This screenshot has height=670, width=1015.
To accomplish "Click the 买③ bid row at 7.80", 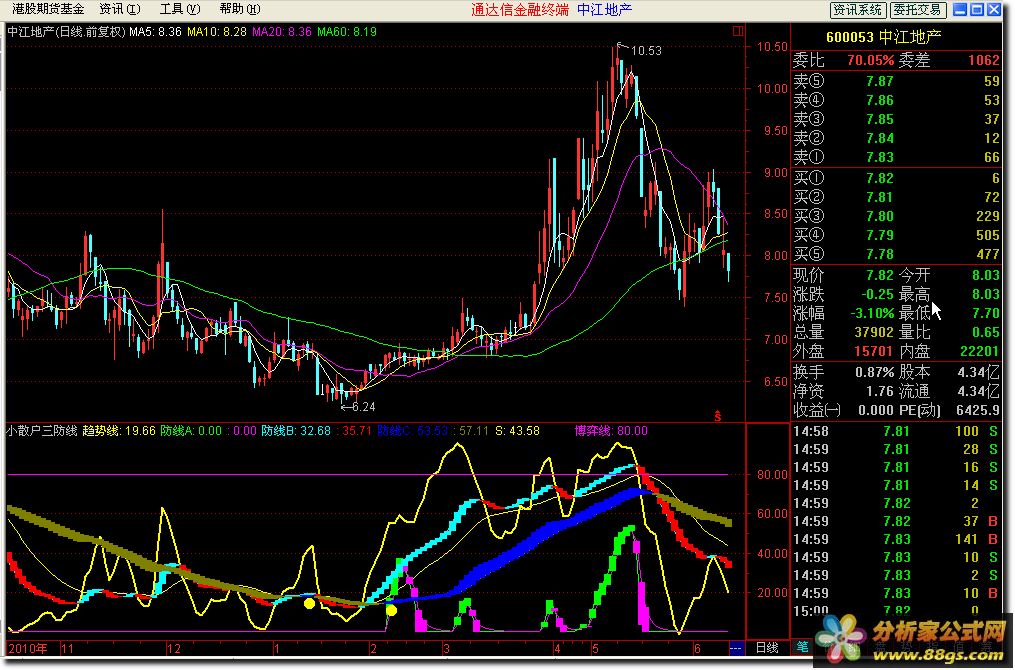I will [897, 216].
